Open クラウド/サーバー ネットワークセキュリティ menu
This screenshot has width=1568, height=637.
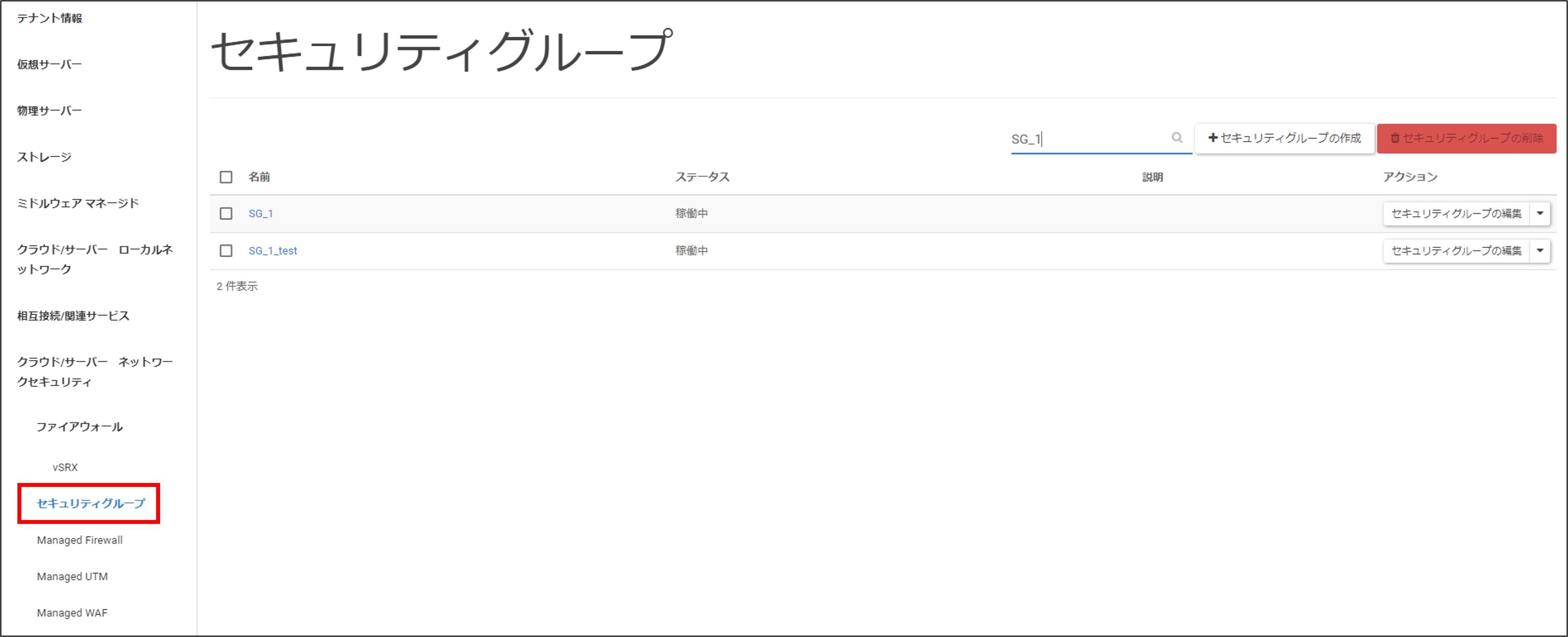95,372
